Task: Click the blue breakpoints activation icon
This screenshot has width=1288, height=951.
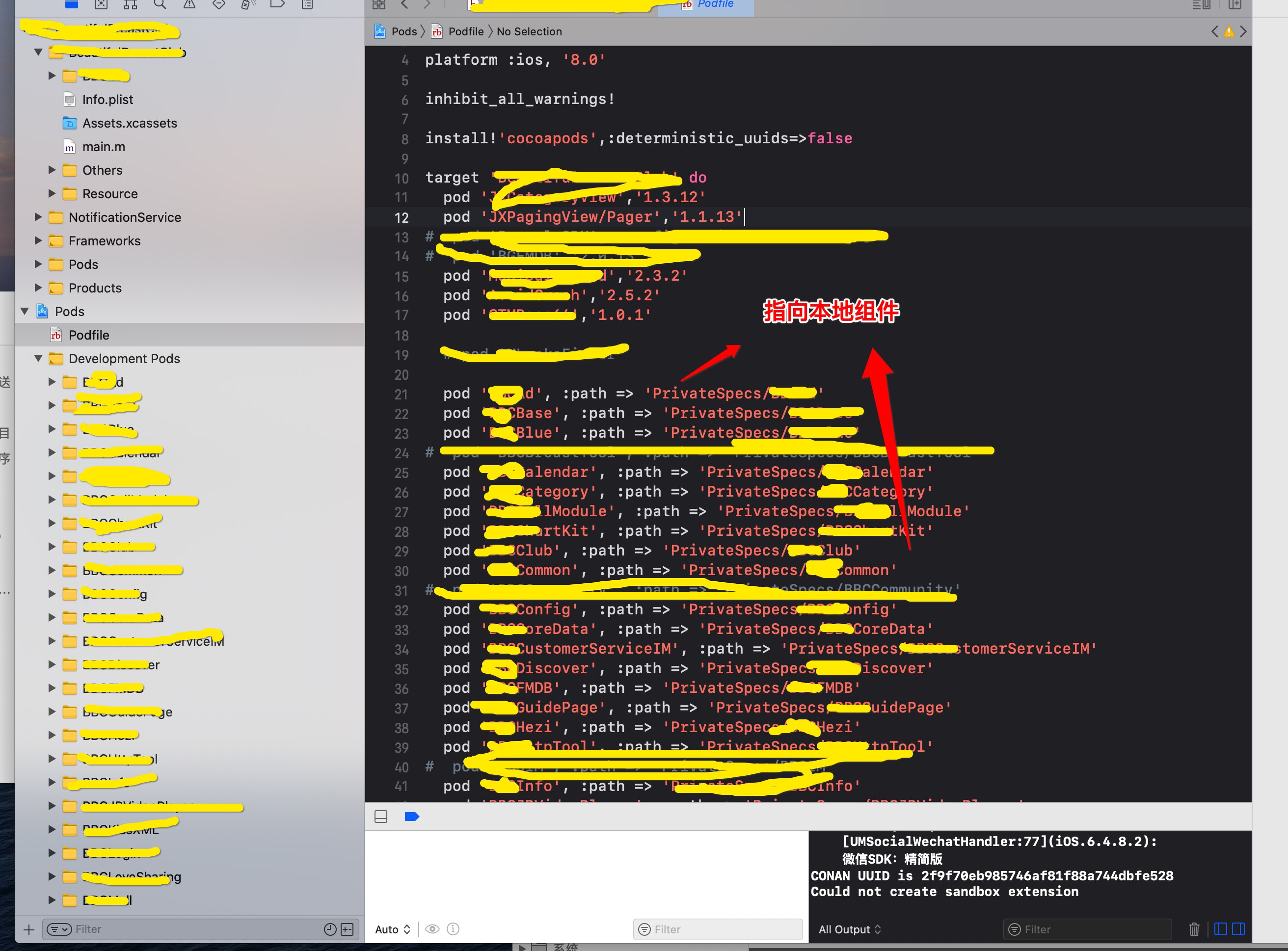Action: [412, 816]
